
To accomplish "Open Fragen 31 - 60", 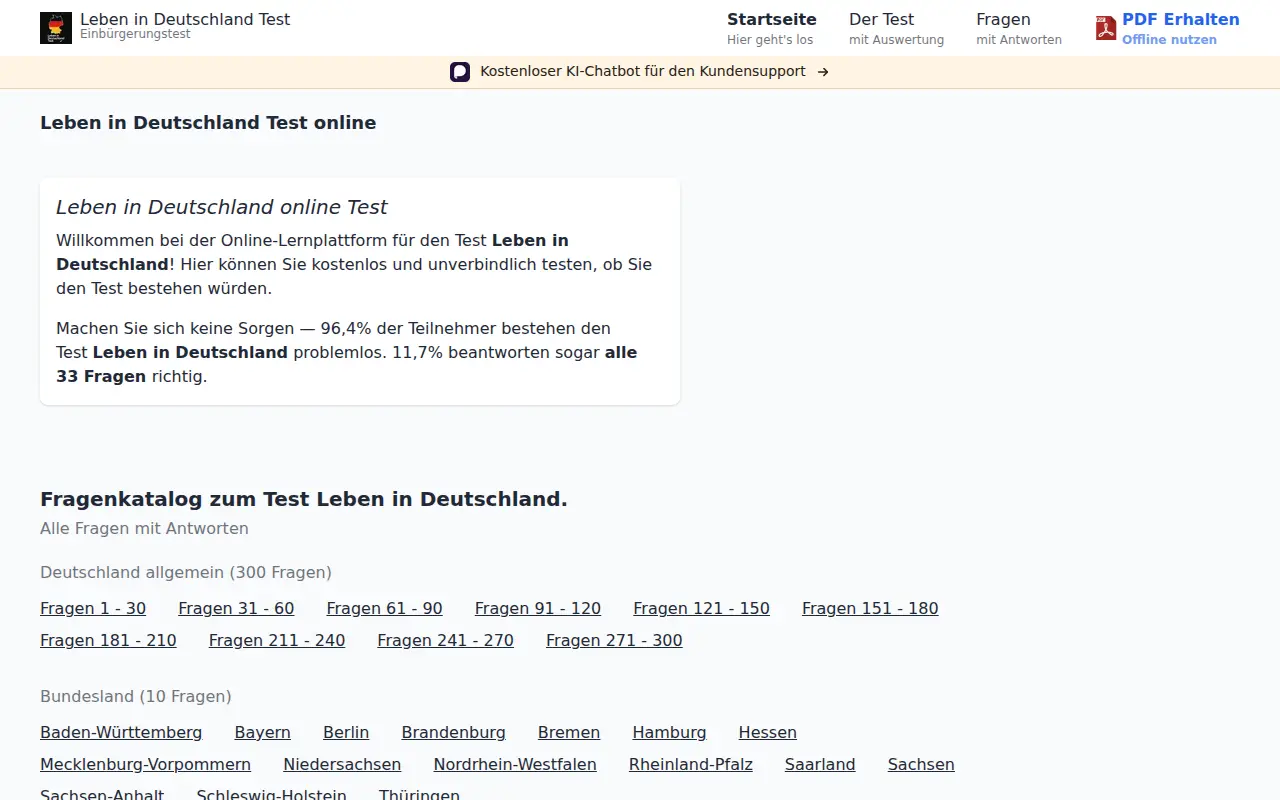I will 236,609.
